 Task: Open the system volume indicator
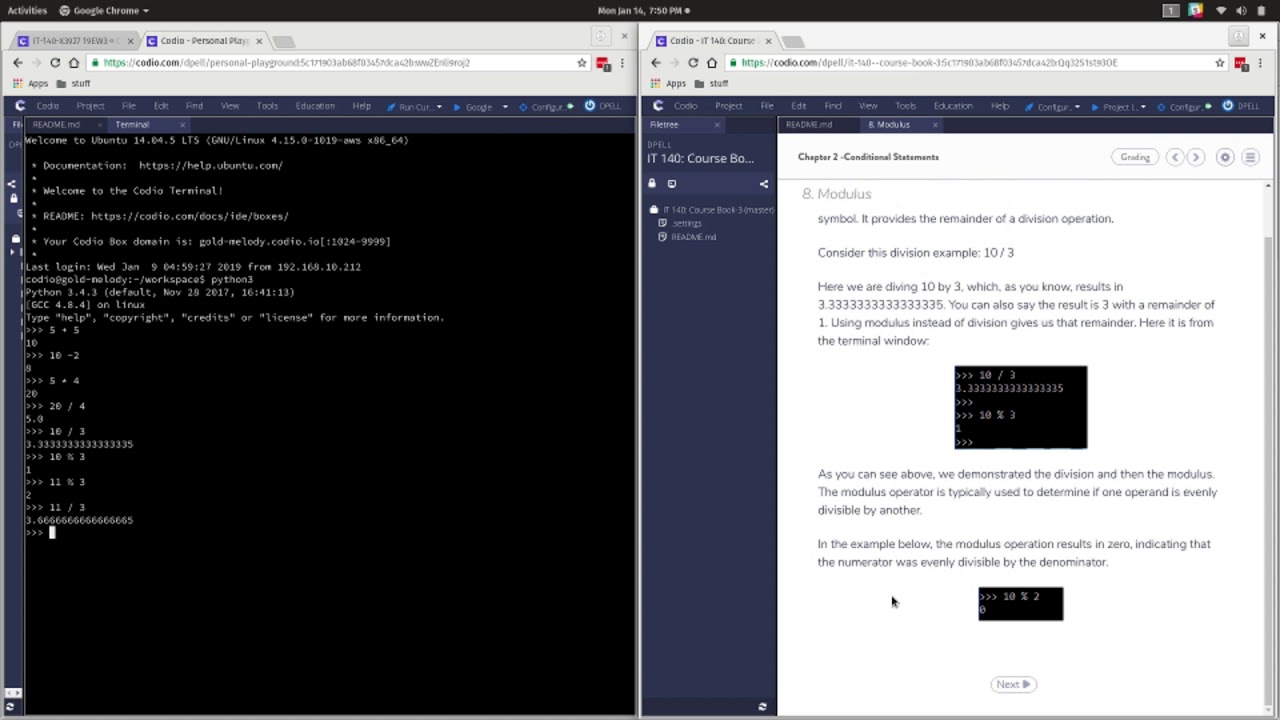1241,10
